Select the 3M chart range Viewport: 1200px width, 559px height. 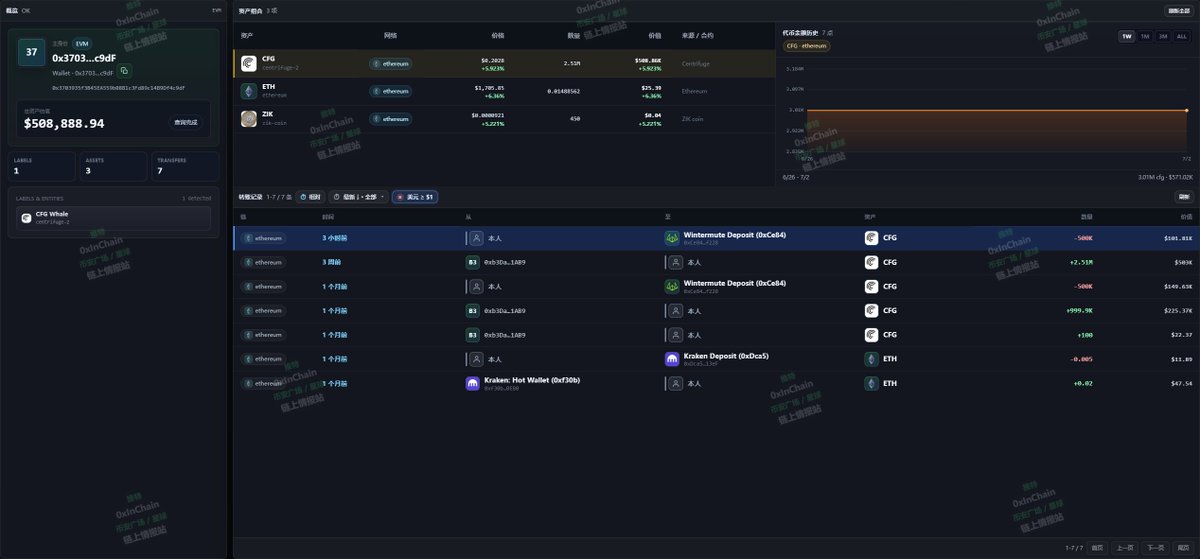[x=1163, y=36]
